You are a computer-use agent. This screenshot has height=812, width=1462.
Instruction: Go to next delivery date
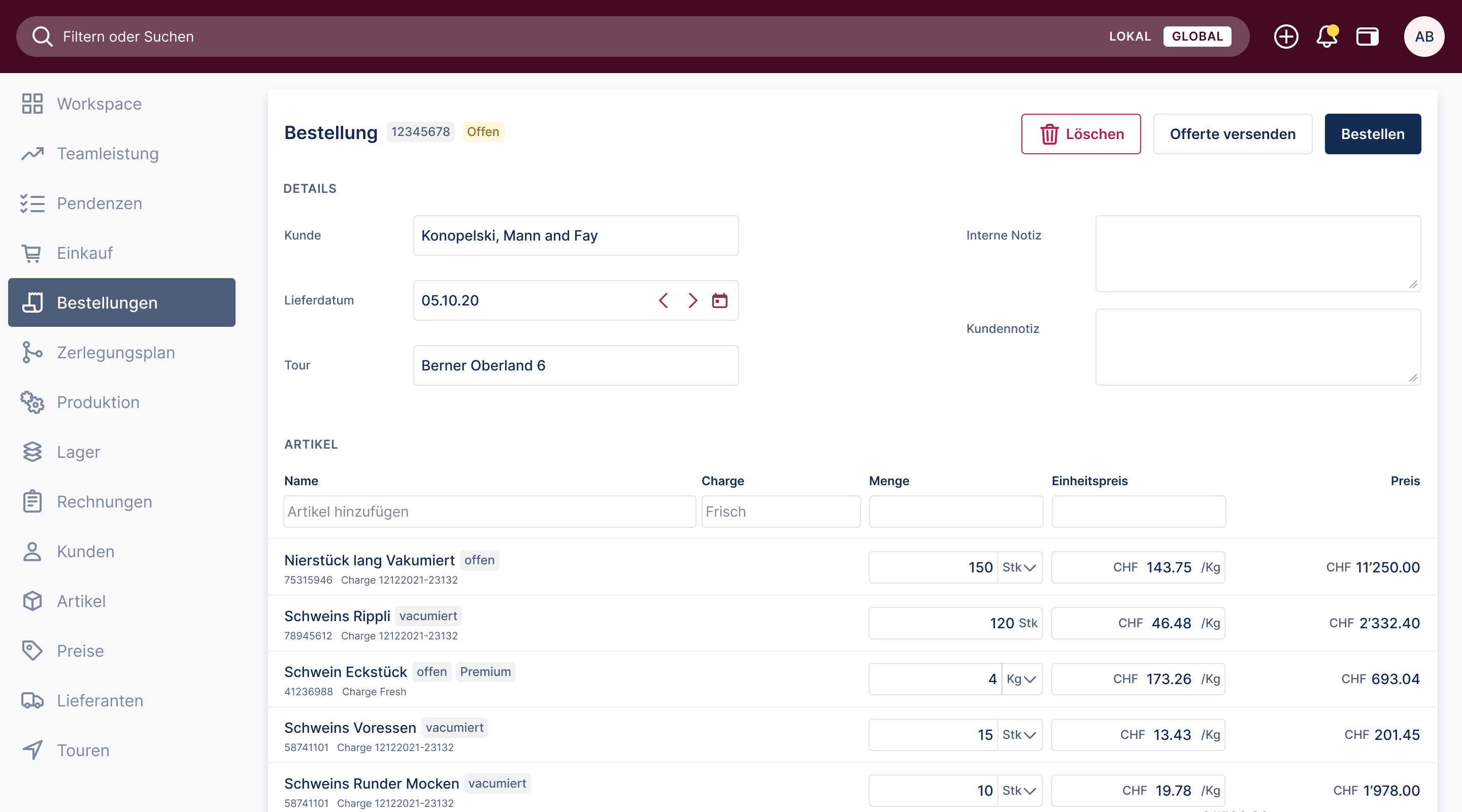[x=692, y=300]
